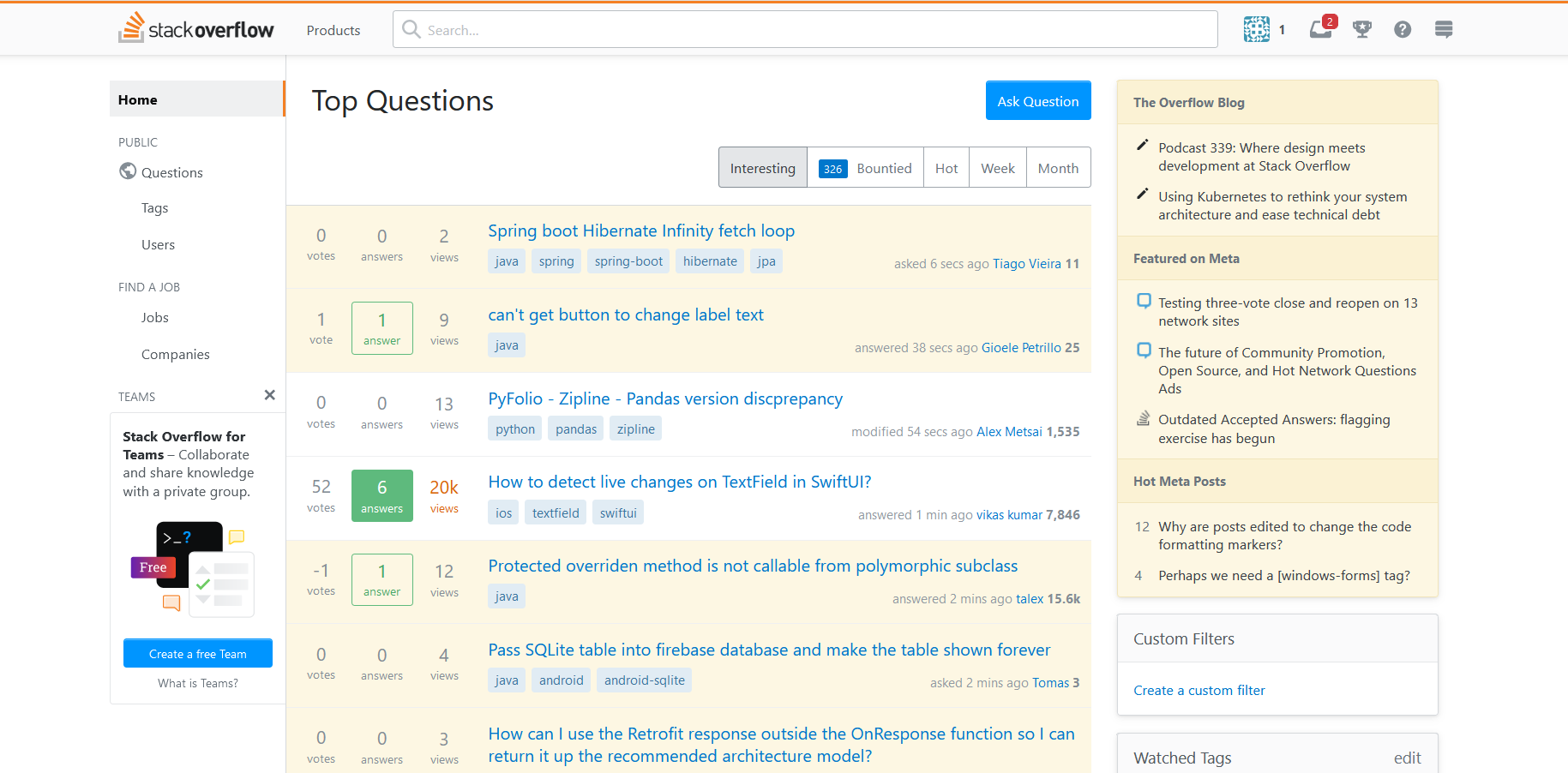Open Protected overriden method question

753,566
